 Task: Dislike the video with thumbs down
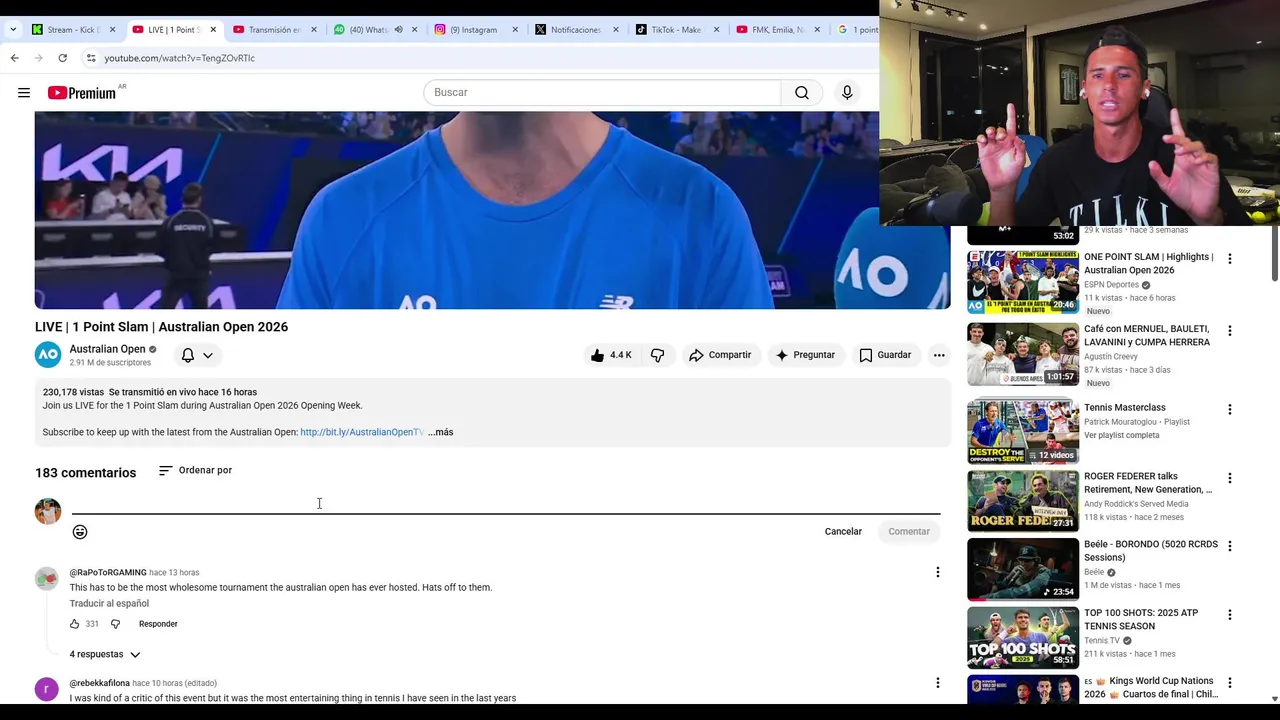point(657,355)
